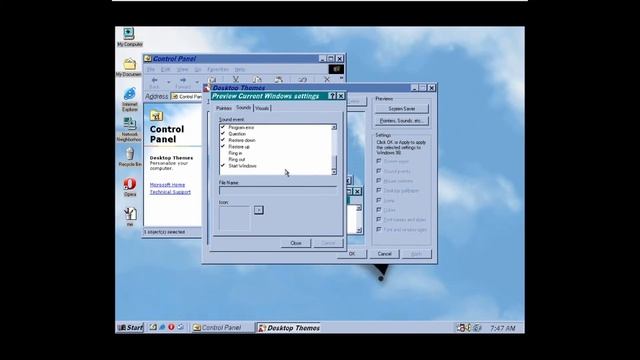Click Delete X icon in Control Panel toolbar
This screenshot has height=360, width=640.
point(327,79)
